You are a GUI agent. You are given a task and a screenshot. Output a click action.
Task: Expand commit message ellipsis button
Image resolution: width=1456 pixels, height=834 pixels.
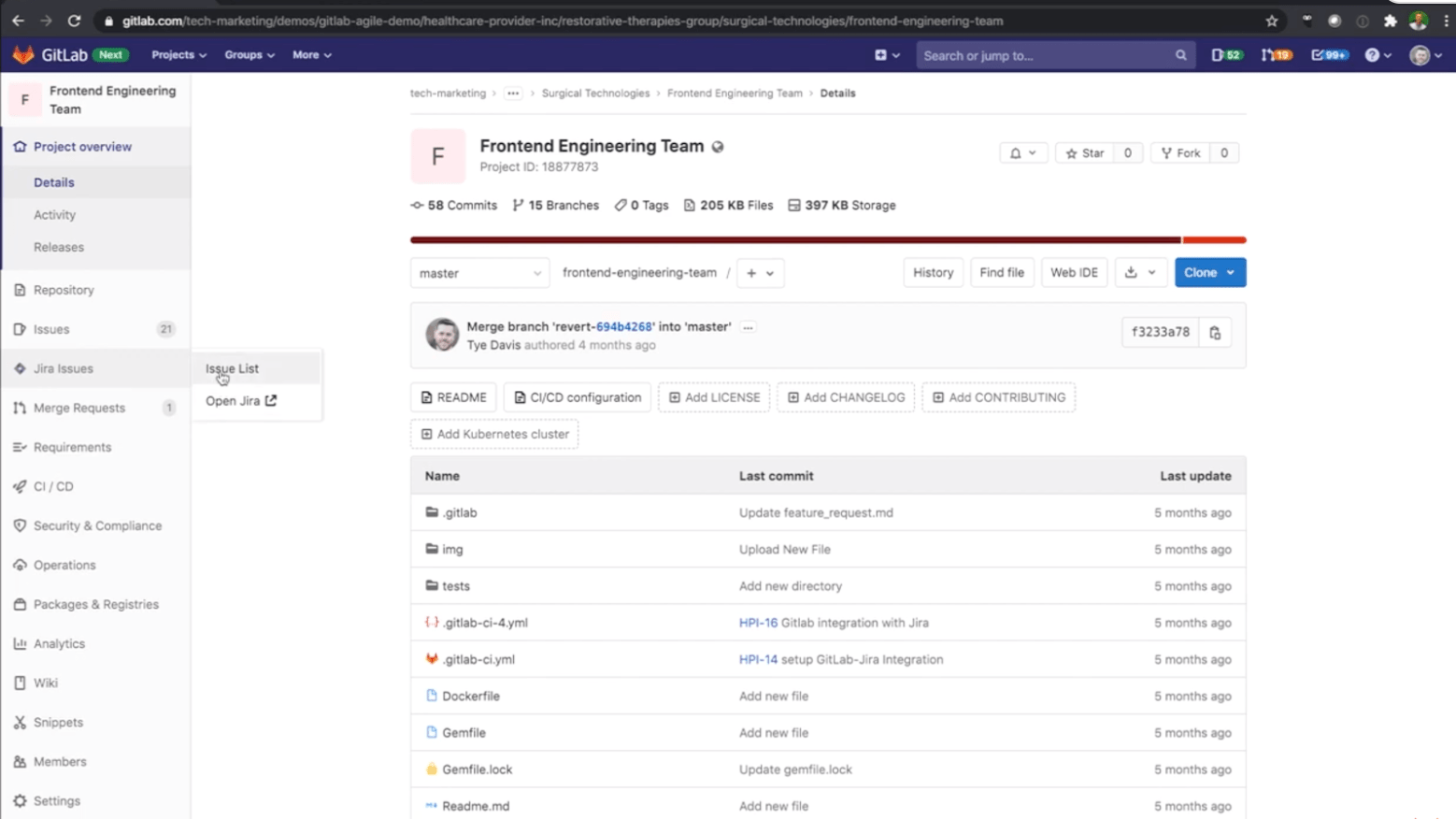click(748, 327)
